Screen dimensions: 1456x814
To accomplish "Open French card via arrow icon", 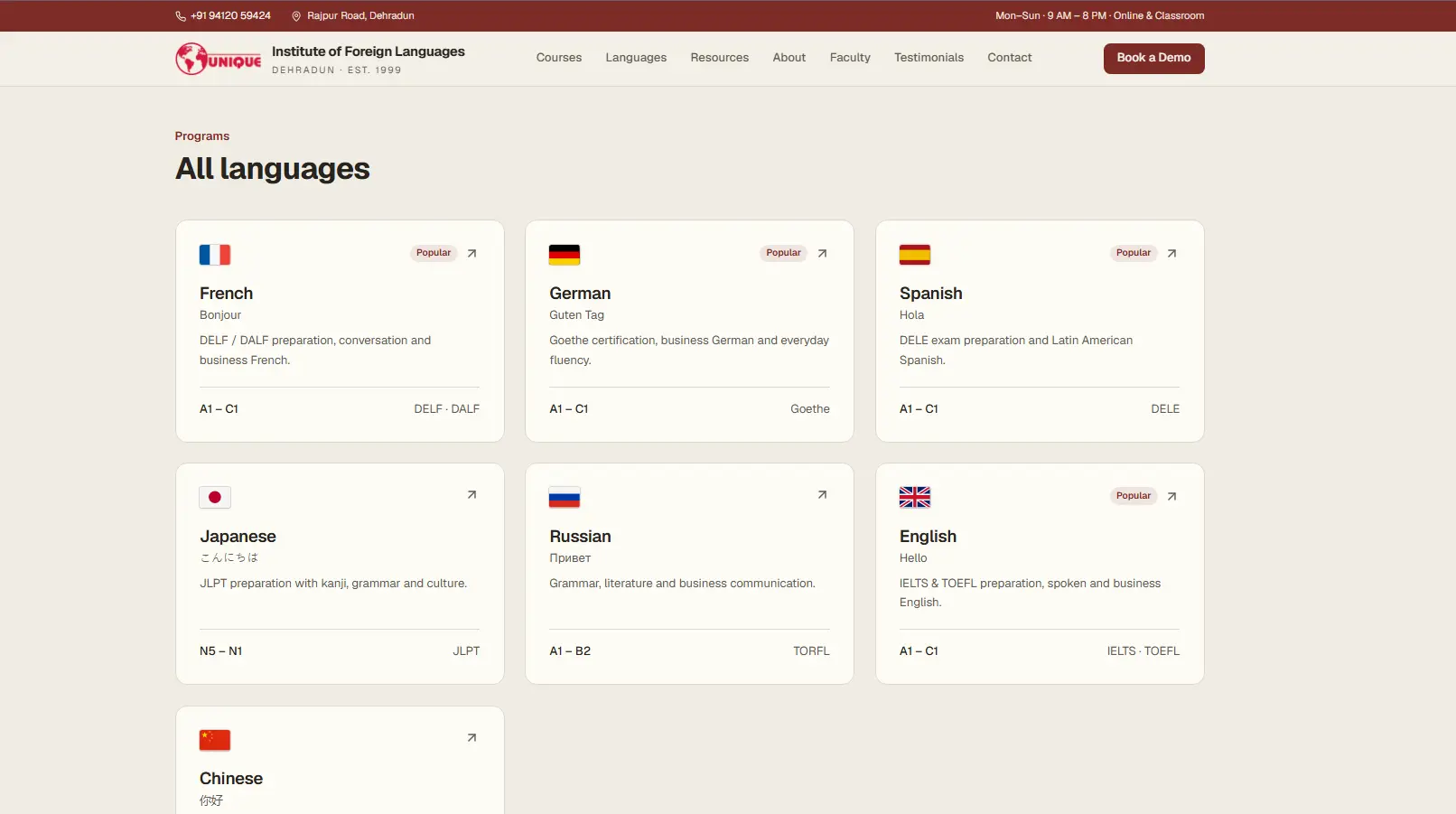I will (x=471, y=254).
